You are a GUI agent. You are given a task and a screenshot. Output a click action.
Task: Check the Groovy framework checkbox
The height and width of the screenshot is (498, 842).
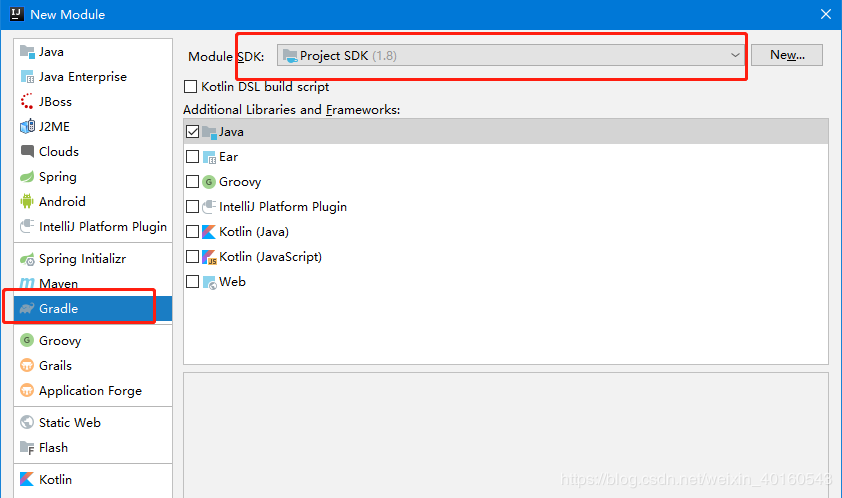[192, 182]
